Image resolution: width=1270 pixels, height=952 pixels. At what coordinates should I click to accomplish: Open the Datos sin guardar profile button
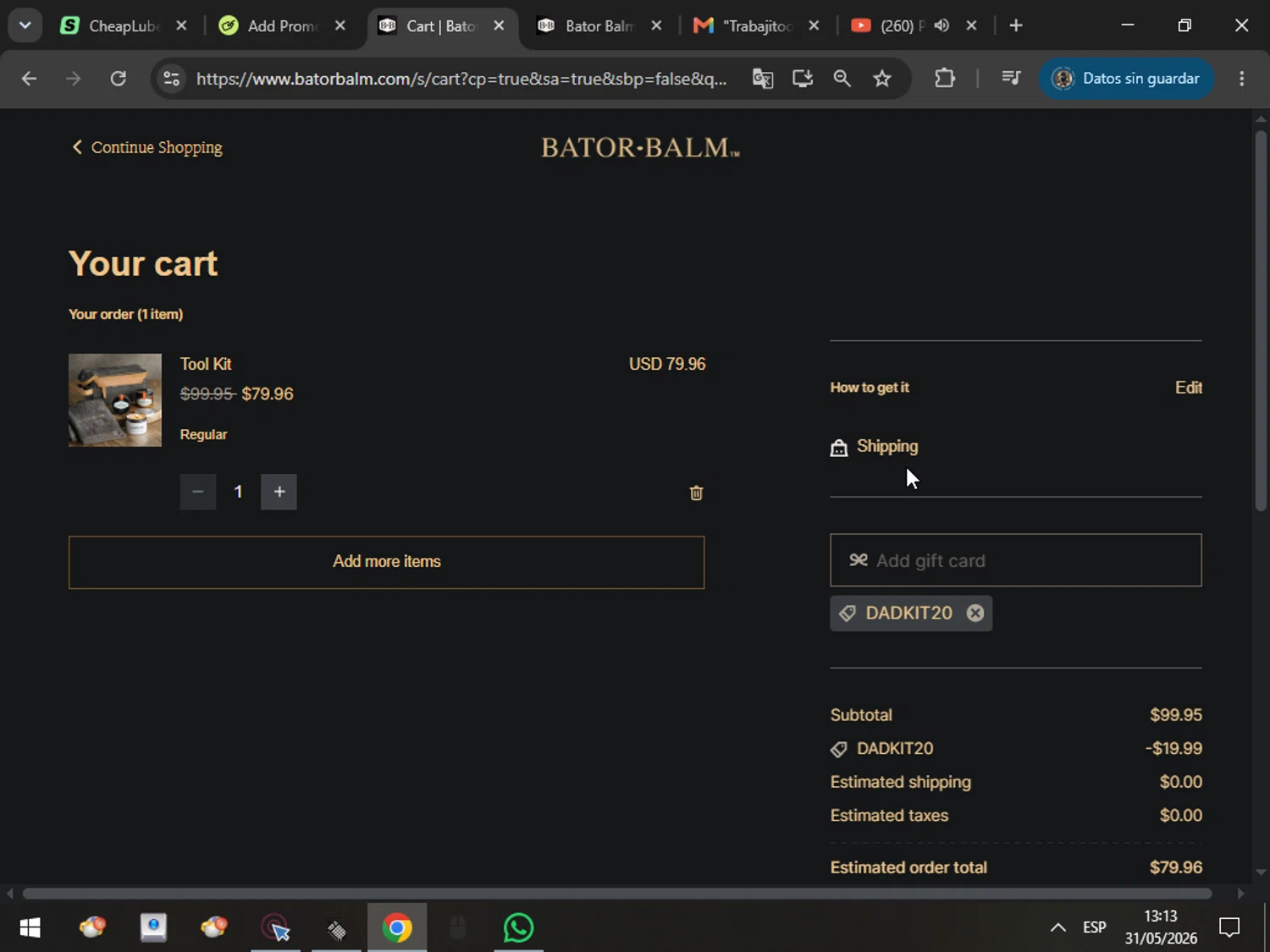pyautogui.click(x=1126, y=79)
